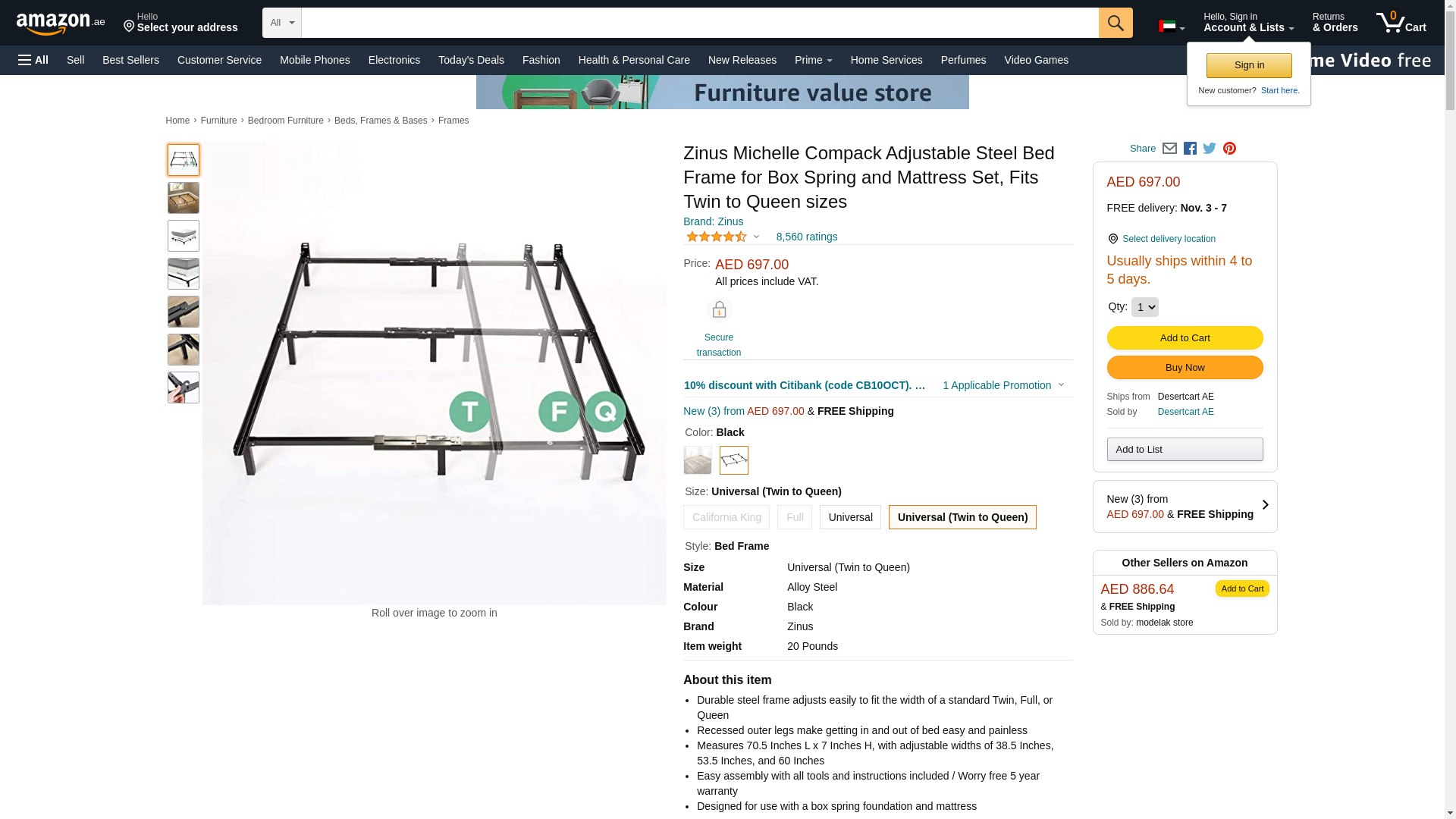The image size is (1456, 819).
Task: Select California King size option
Action: (726, 517)
